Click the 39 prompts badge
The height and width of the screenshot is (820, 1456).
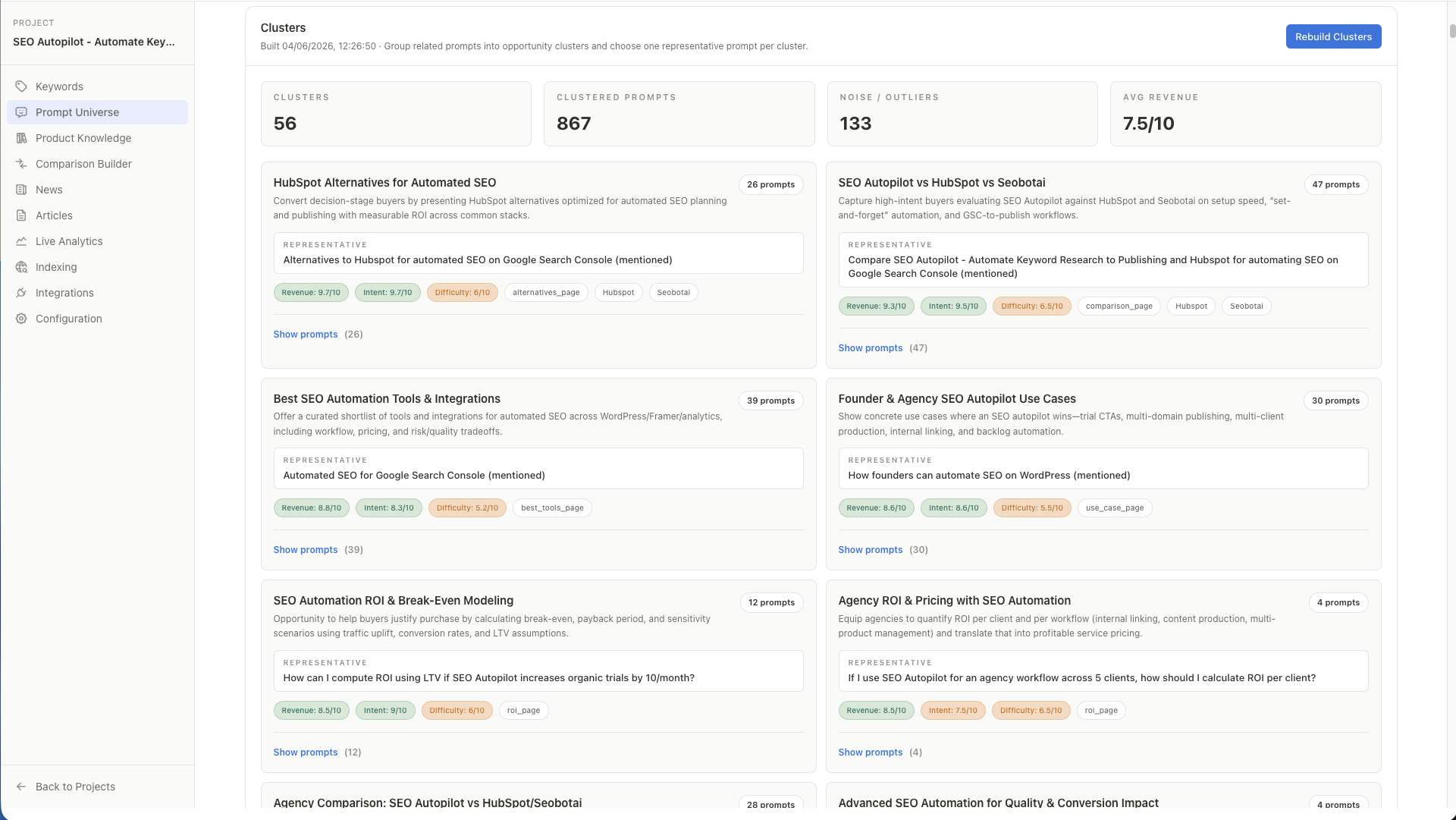pyautogui.click(x=770, y=401)
